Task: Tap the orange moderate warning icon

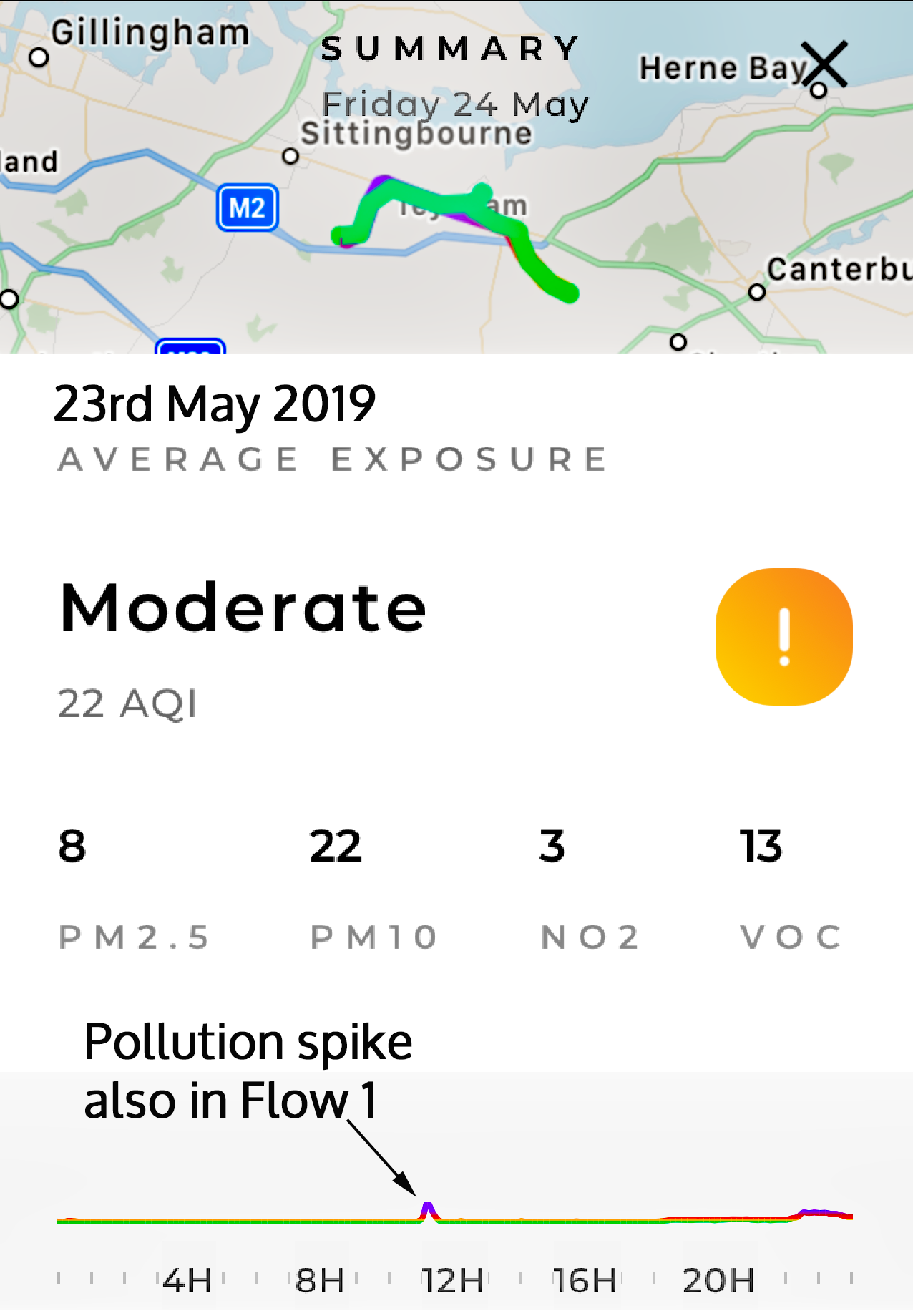Action: coord(783,636)
